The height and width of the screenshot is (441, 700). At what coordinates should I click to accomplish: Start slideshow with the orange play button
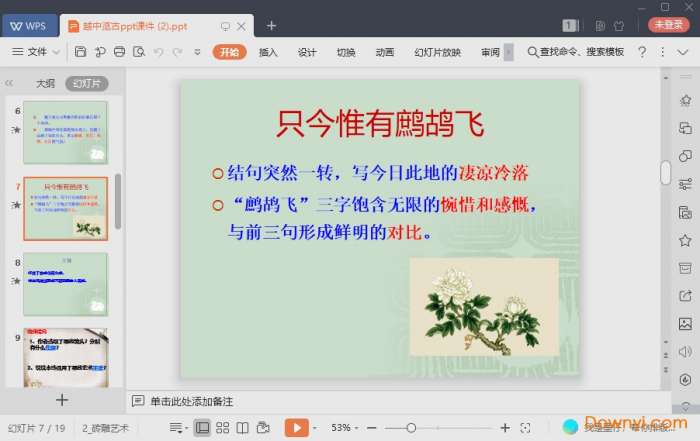click(297, 428)
